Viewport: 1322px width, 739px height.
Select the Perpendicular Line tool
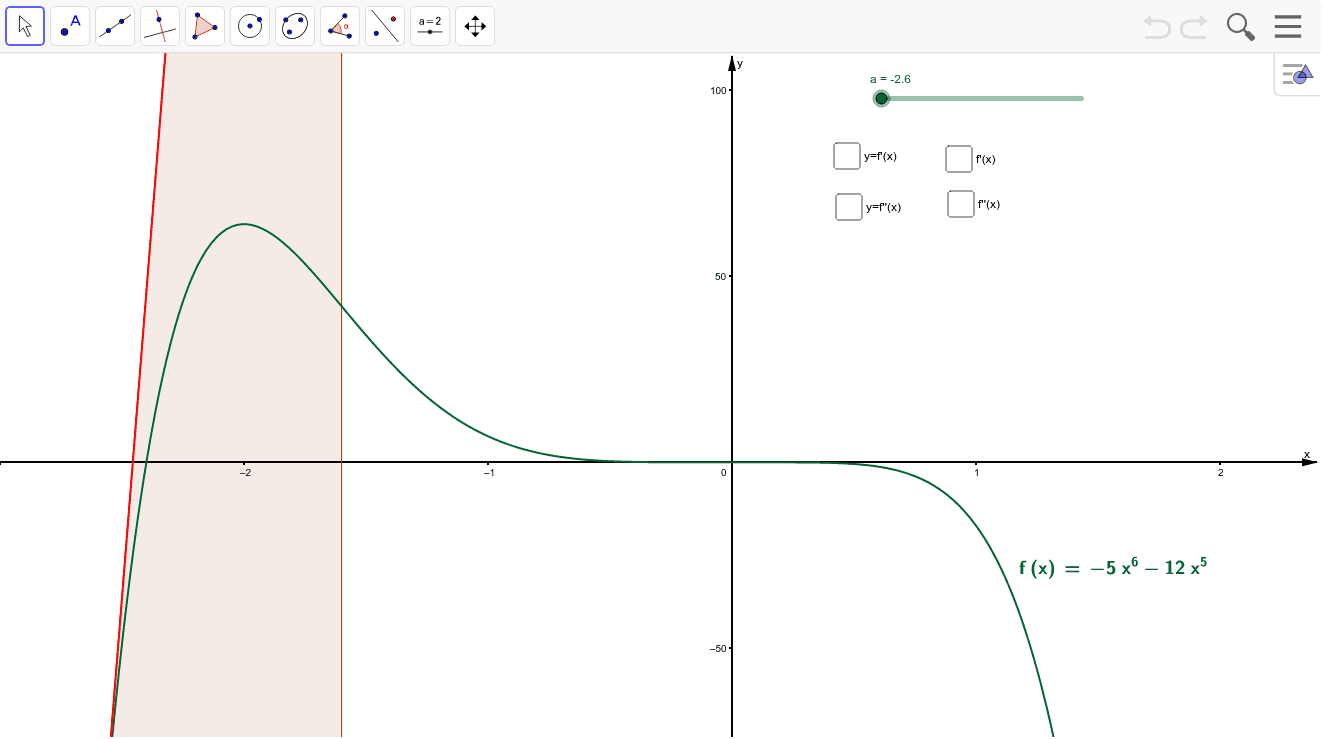[160, 25]
